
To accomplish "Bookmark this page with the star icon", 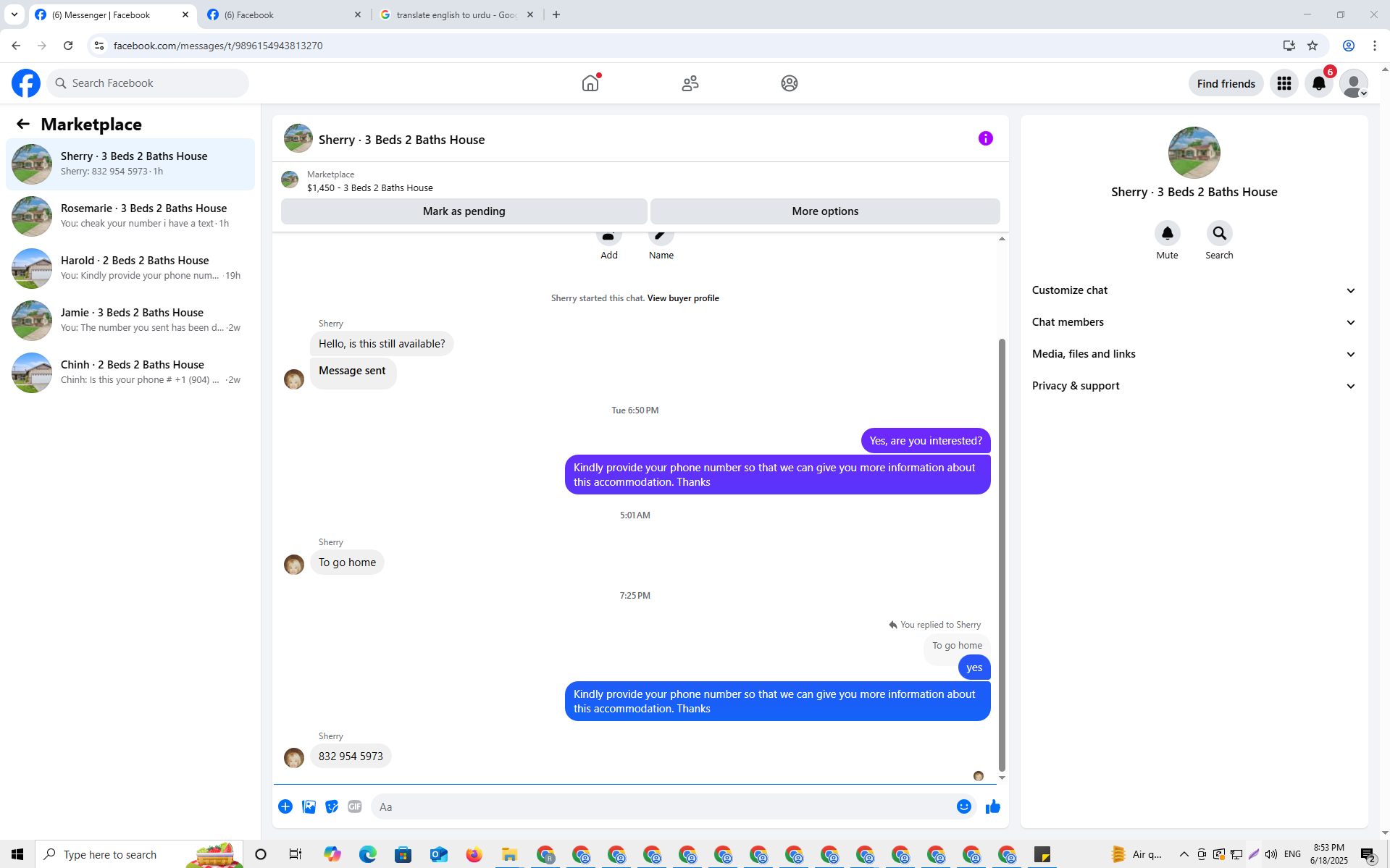I will [x=1312, y=46].
